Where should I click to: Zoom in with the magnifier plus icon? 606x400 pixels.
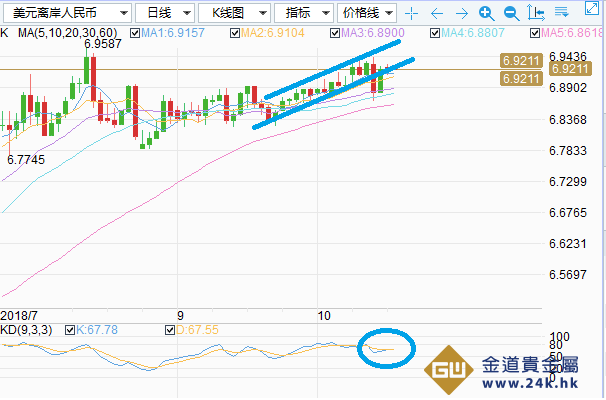click(x=486, y=14)
